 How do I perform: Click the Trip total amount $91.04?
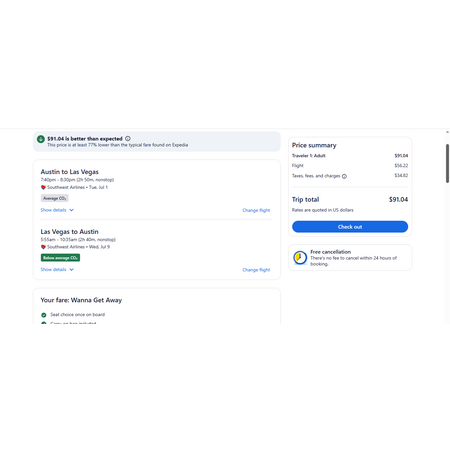point(398,200)
